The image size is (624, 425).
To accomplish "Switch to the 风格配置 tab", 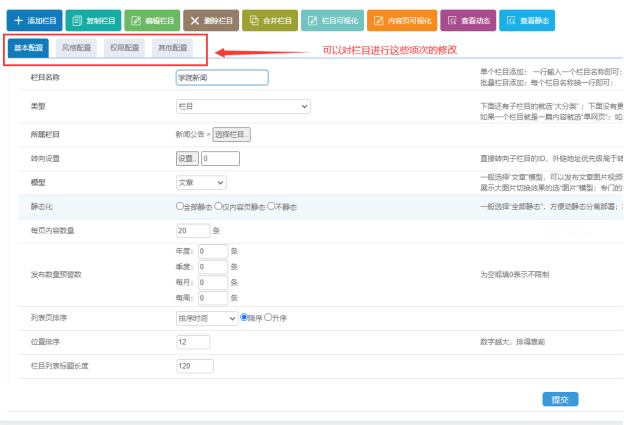I will (76, 48).
